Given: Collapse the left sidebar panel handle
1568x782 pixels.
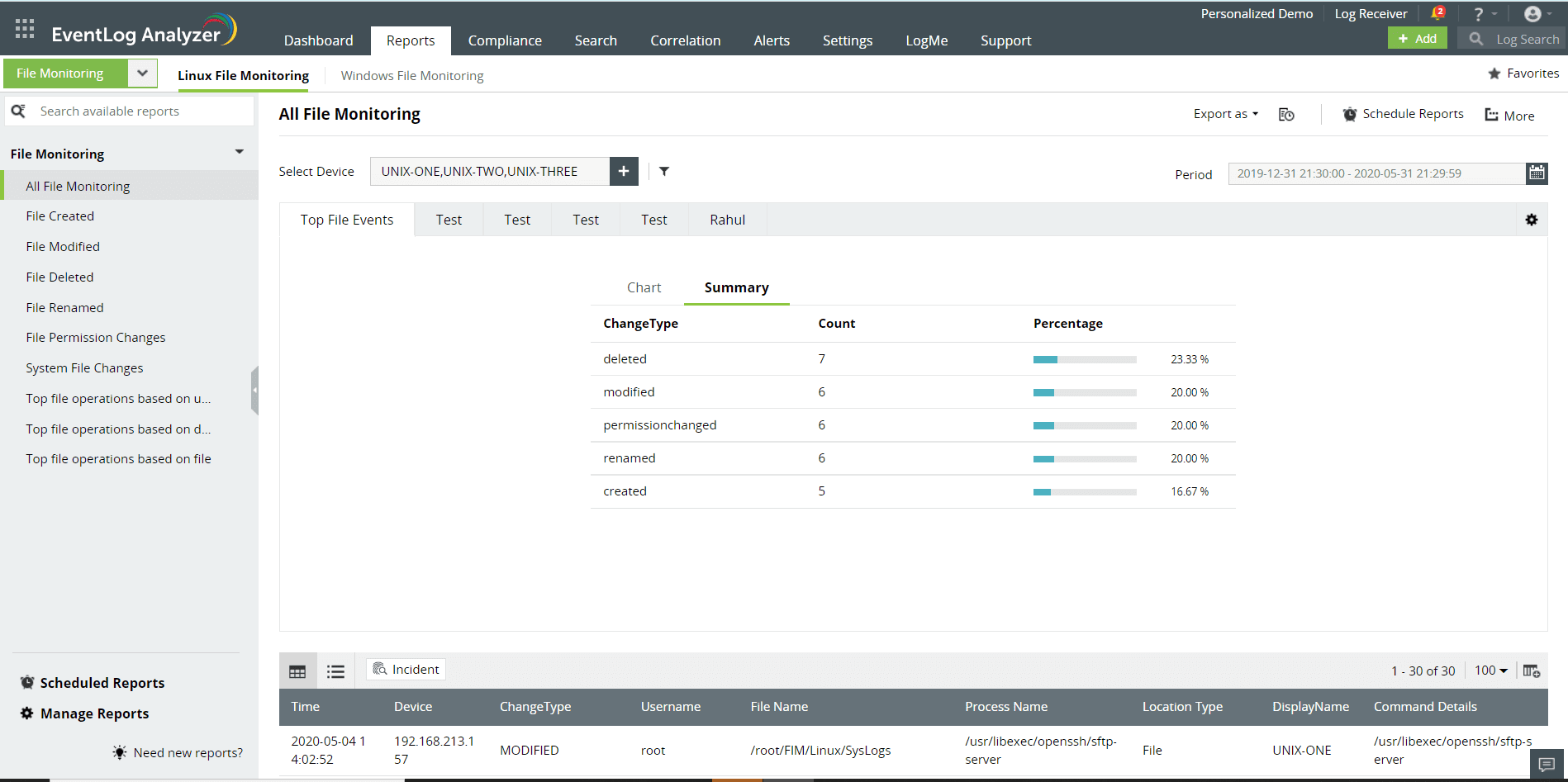Looking at the screenshot, I should (x=254, y=390).
